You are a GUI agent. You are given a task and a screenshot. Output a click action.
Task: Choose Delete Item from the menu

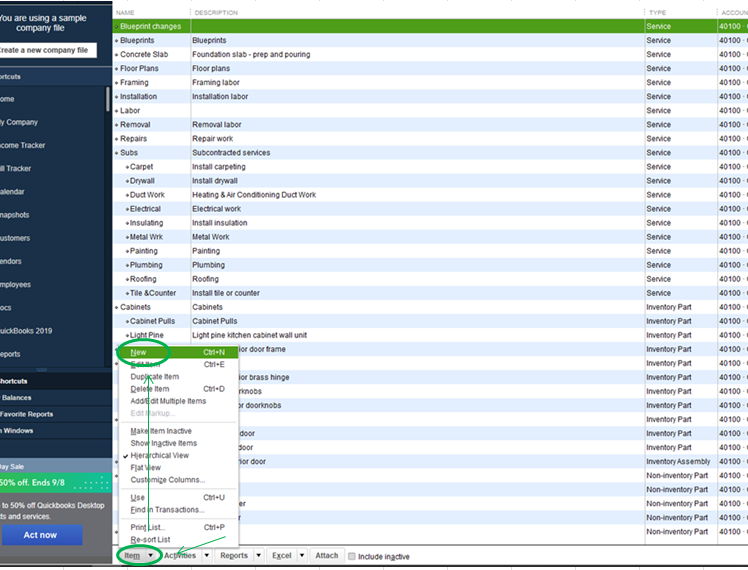150,389
